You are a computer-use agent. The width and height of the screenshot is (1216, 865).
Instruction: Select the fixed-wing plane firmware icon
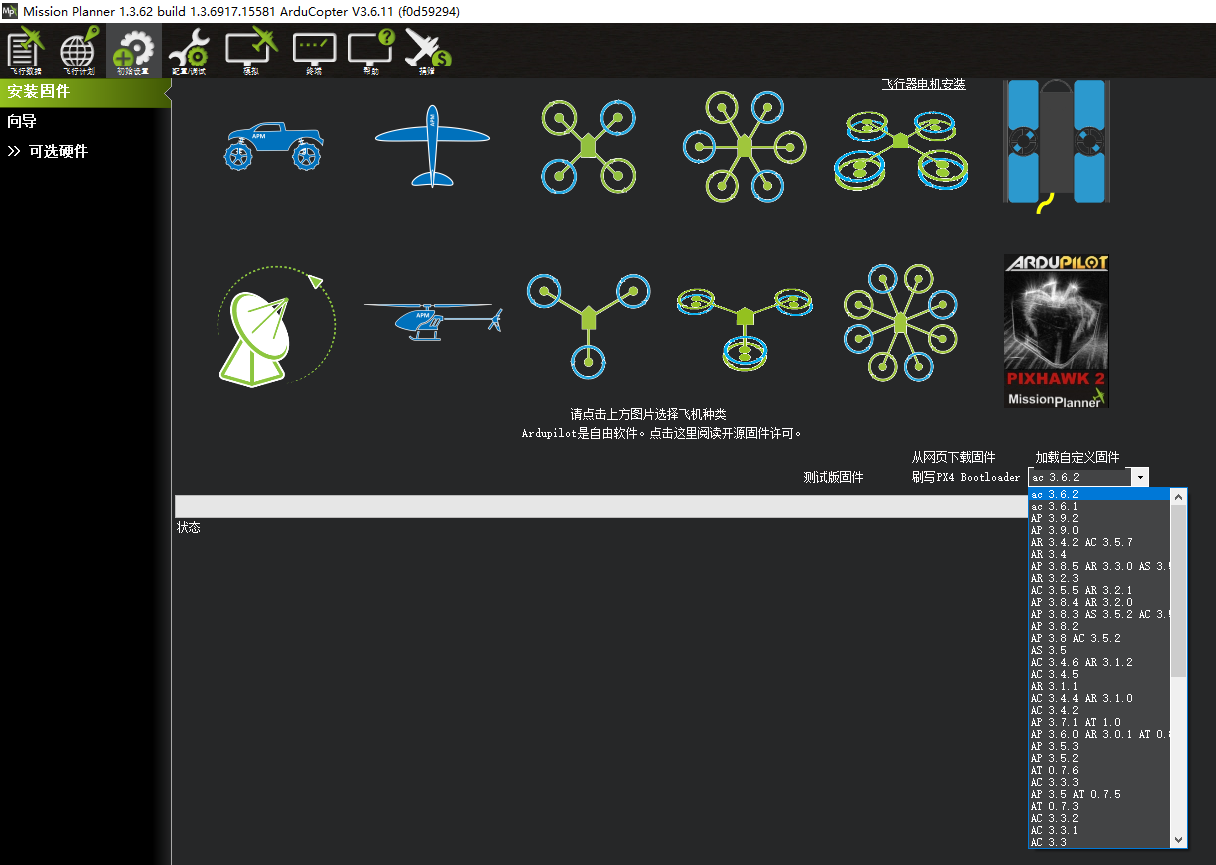[431, 145]
